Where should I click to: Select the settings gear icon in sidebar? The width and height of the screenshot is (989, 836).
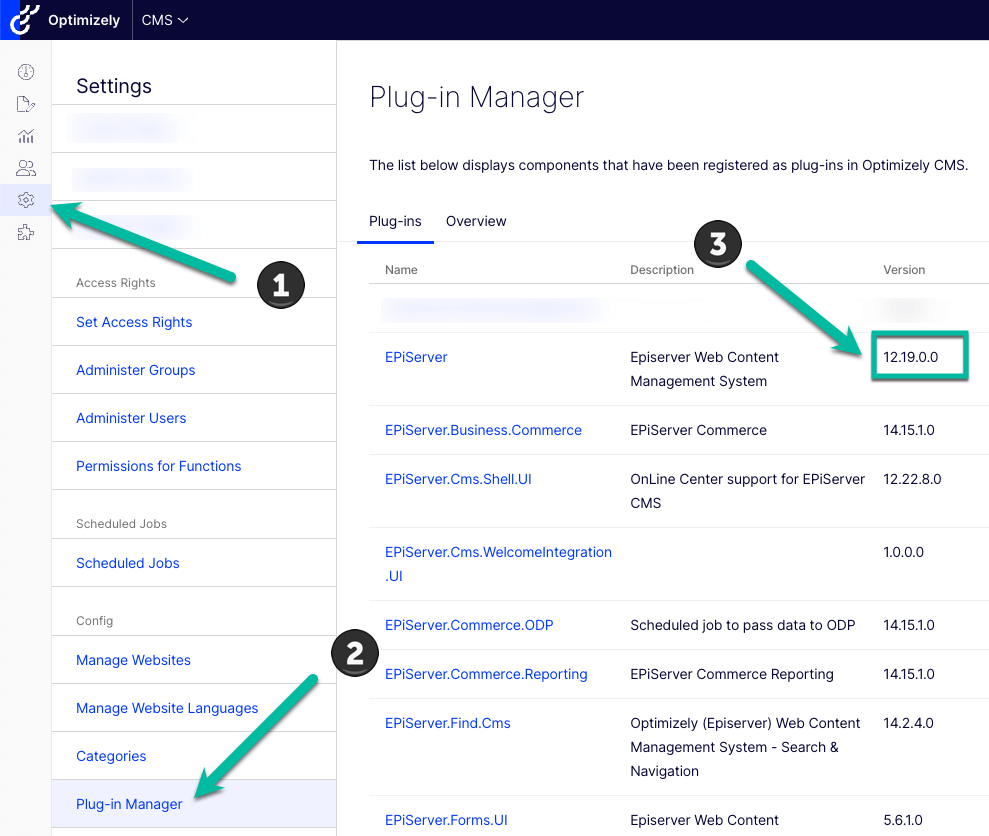coord(26,200)
